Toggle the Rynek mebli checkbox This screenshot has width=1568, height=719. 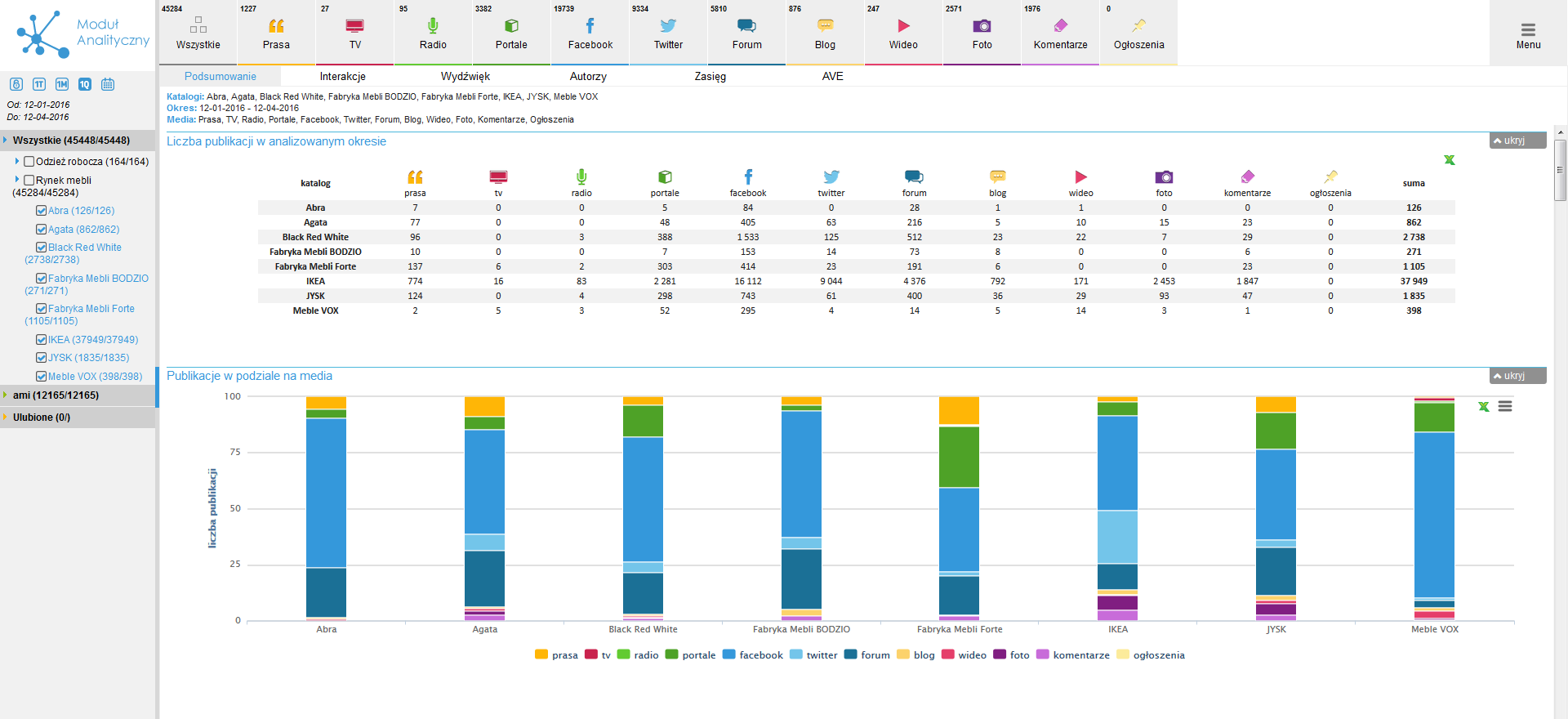click(29, 181)
